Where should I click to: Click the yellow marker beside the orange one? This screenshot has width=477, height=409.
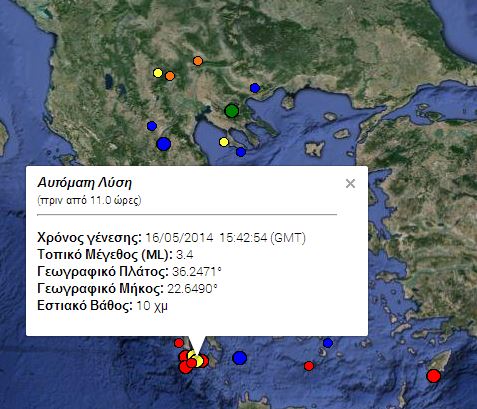158,73
